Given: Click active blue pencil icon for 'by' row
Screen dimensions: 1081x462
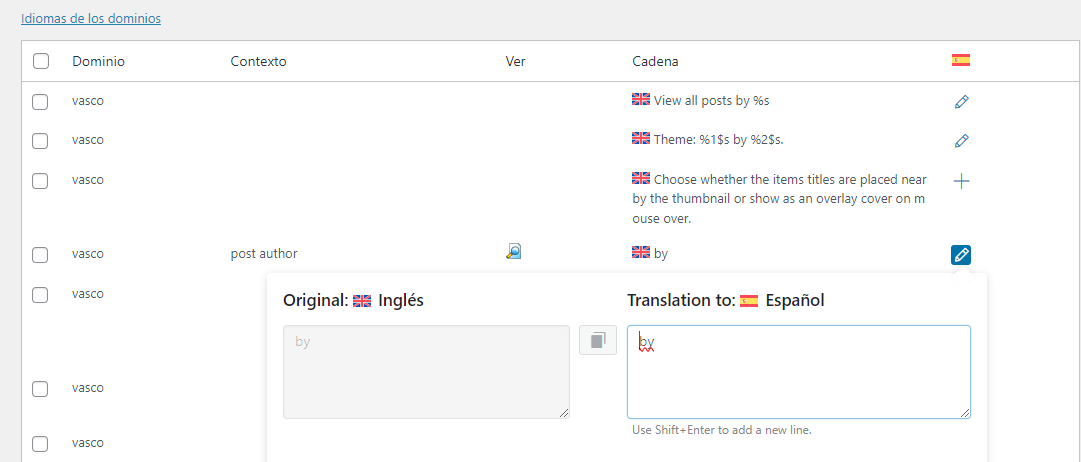Looking at the screenshot, I should pos(961,255).
